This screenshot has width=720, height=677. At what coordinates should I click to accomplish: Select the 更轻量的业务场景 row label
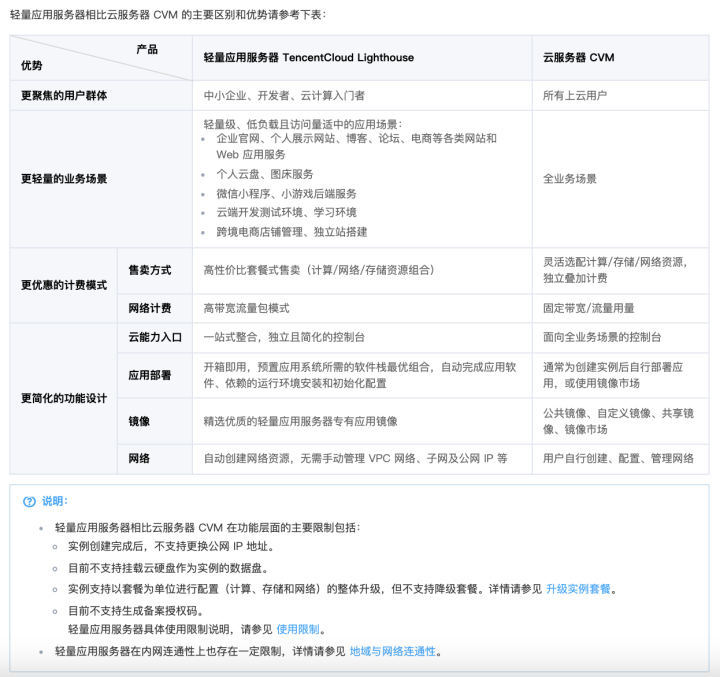pyautogui.click(x=64, y=179)
